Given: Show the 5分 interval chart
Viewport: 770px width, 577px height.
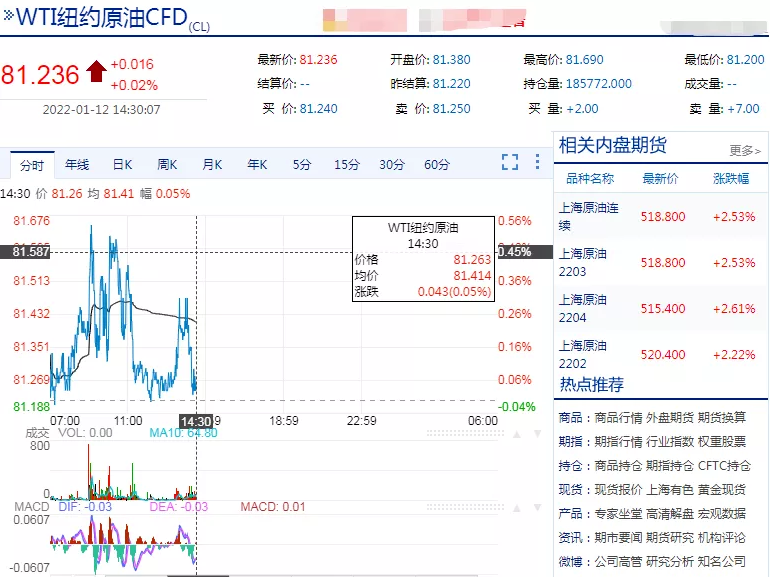Looking at the screenshot, I should coord(302,165).
